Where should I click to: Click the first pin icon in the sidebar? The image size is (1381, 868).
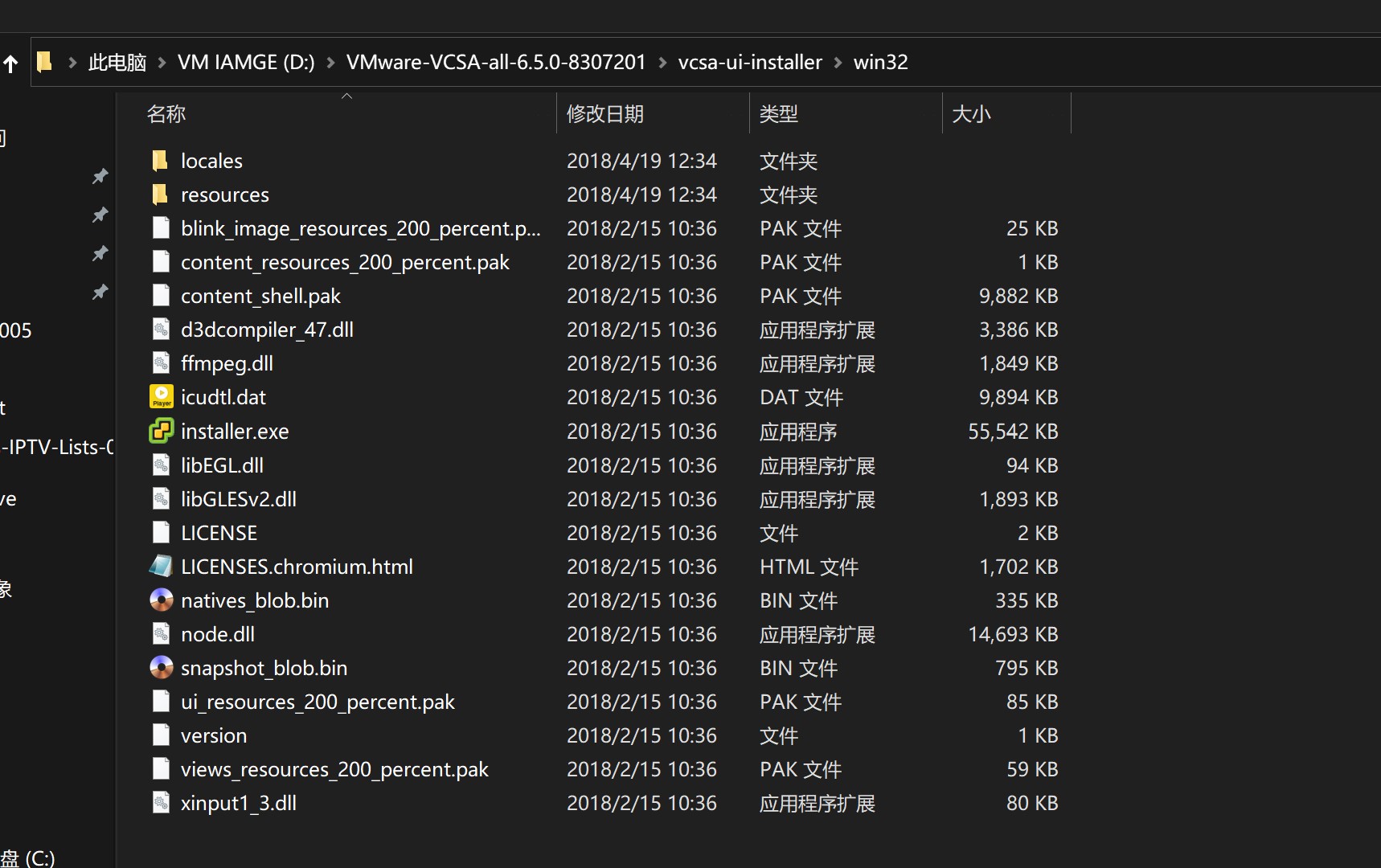tap(100, 176)
